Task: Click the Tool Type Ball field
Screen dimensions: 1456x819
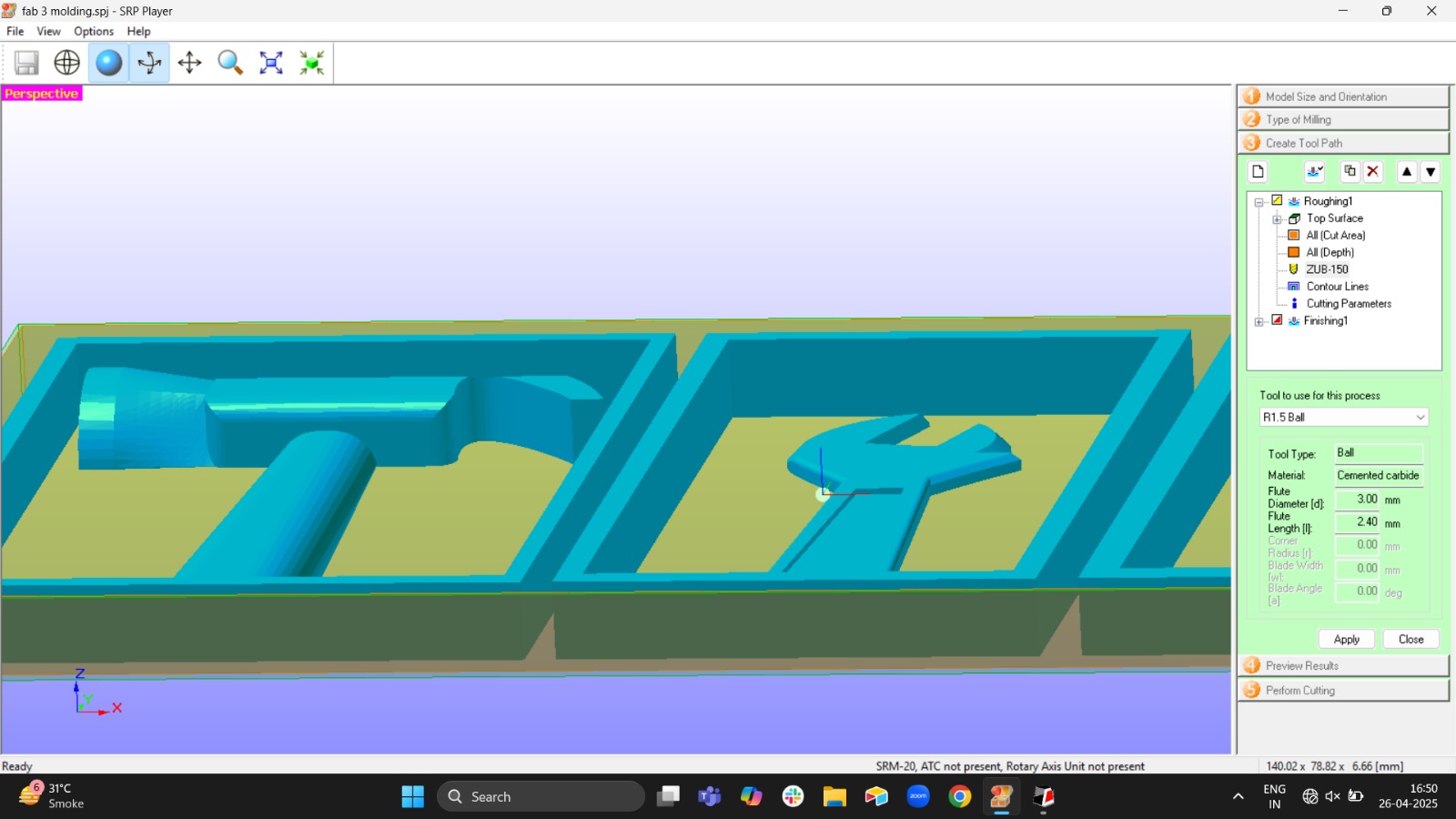Action: coord(1379,453)
